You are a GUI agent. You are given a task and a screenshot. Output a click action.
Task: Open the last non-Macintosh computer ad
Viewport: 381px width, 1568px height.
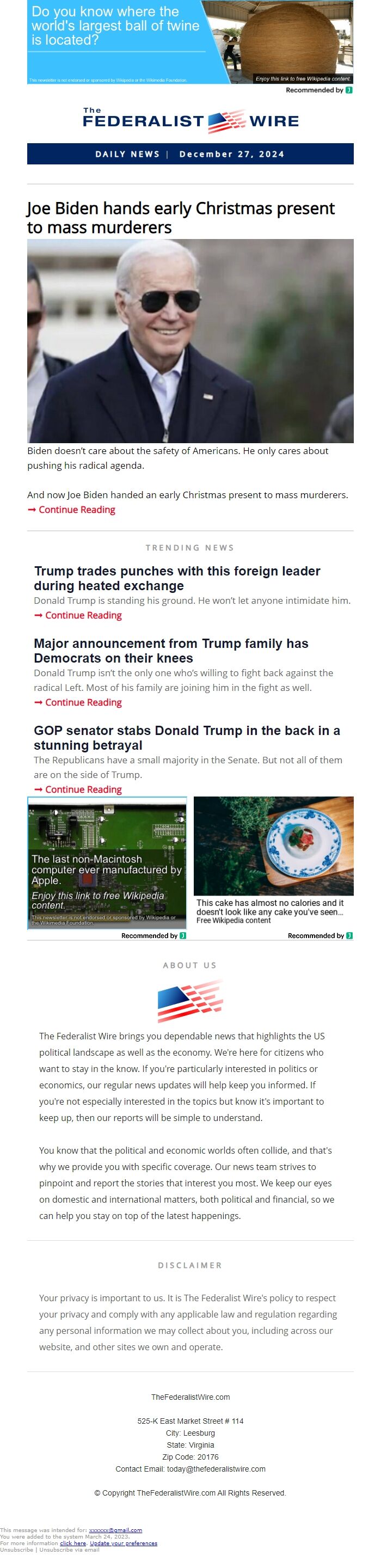(x=107, y=862)
